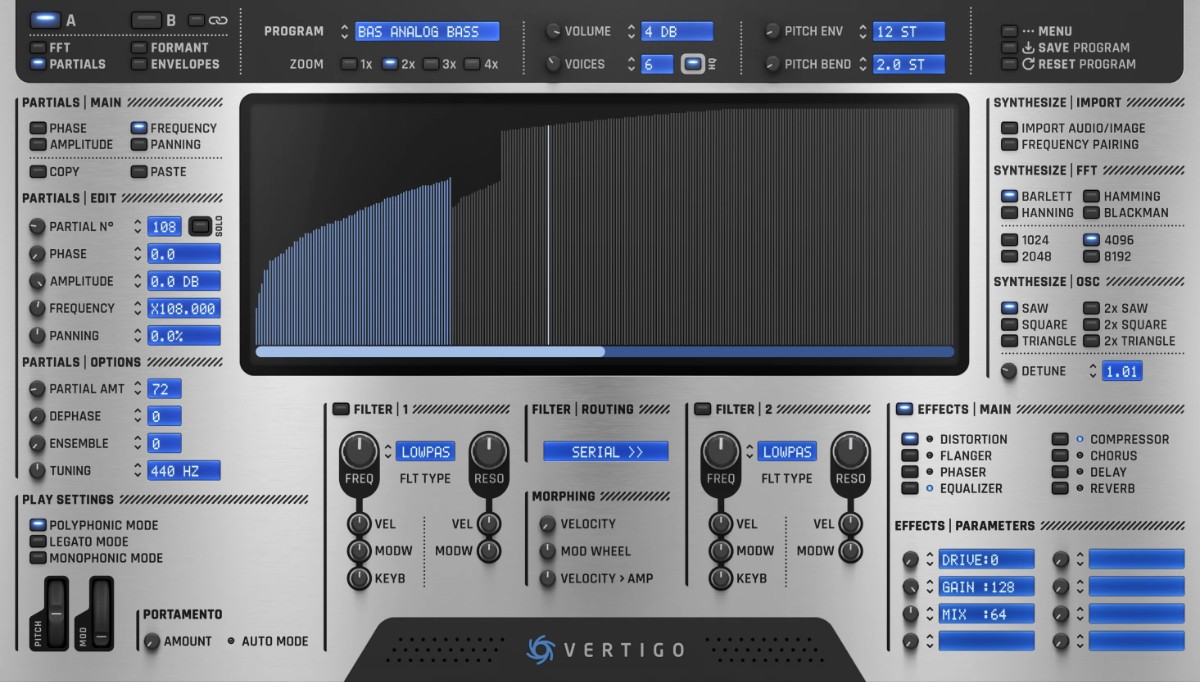Click the partials display horizontal scrollbar
This screenshot has width=1200, height=682.
(x=605, y=352)
